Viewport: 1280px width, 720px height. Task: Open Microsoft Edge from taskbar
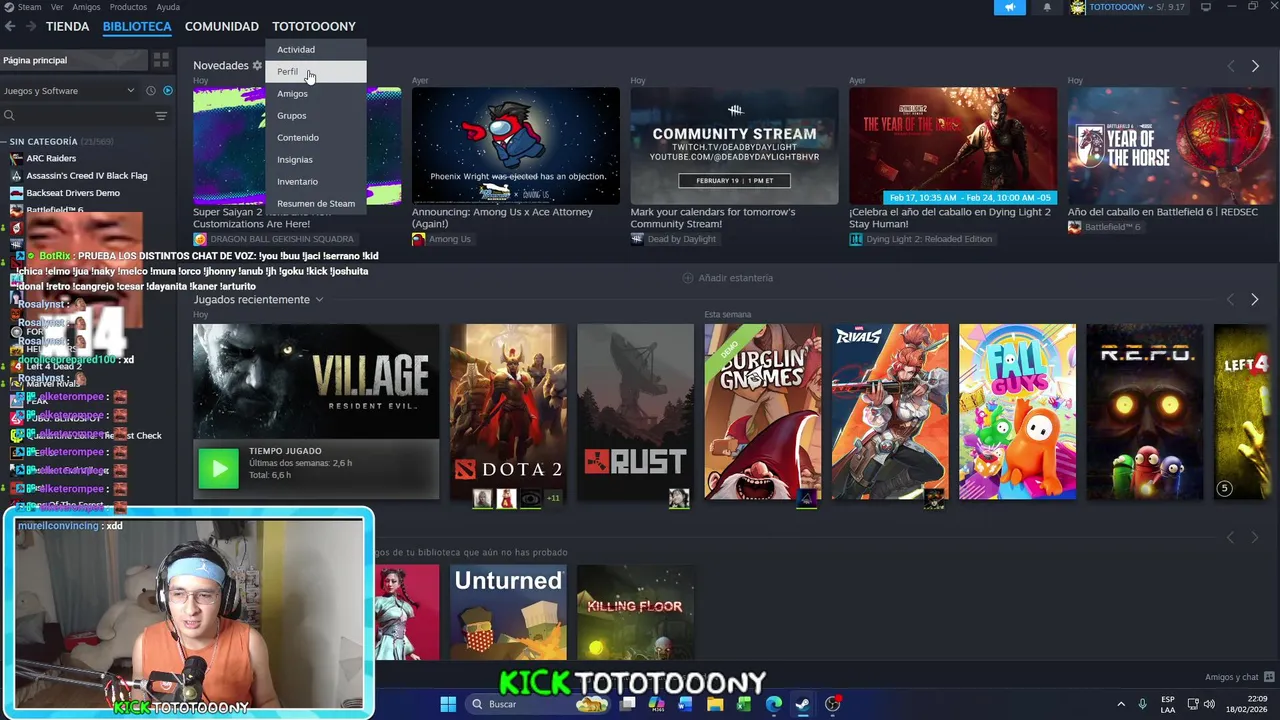(773, 704)
